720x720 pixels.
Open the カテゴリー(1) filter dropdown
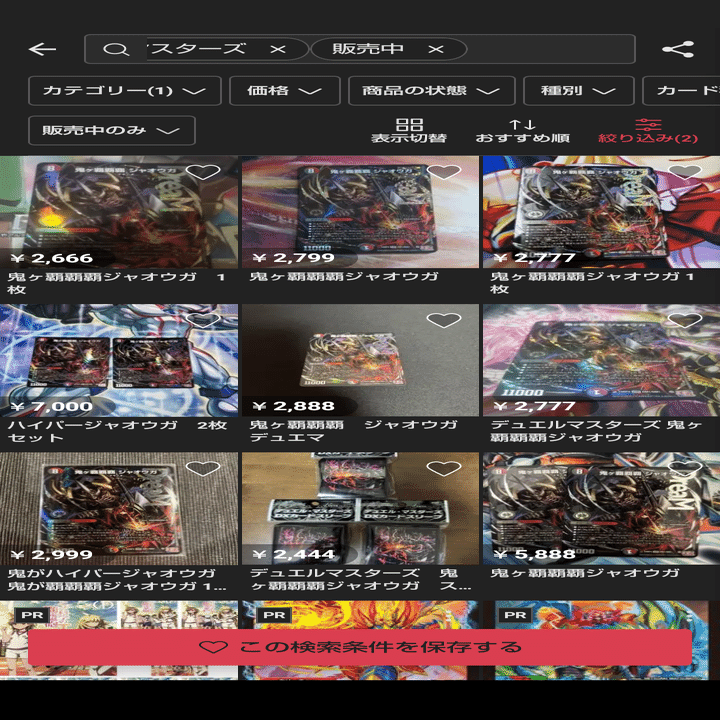124,91
